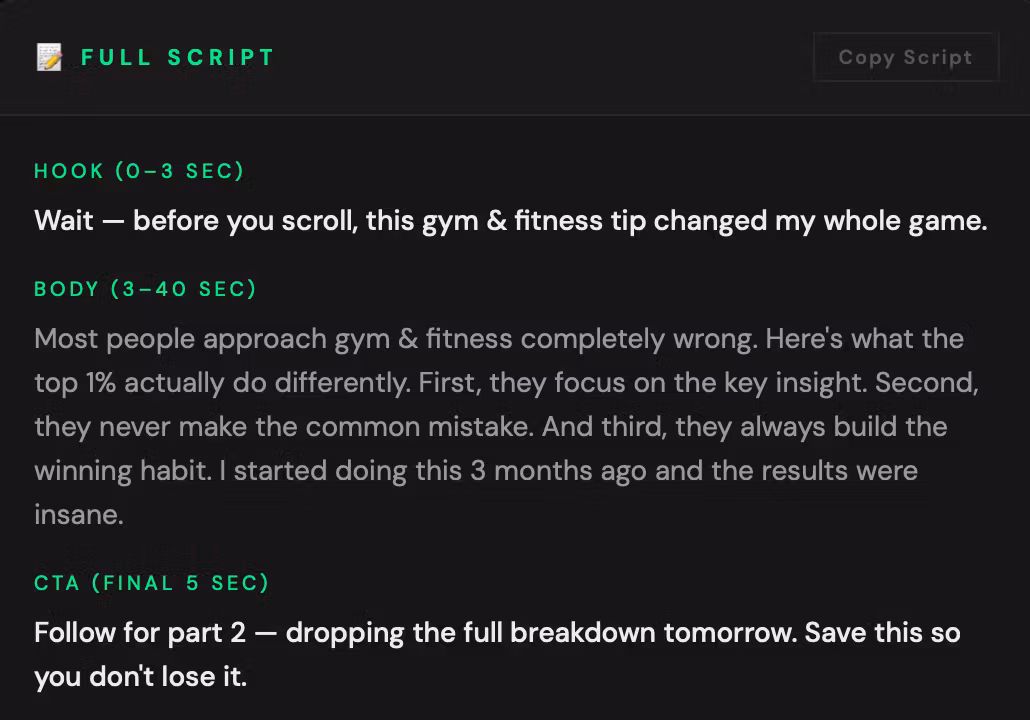The image size is (1030, 720).
Task: Click the phrase "changed my whole game."
Action: (820, 221)
